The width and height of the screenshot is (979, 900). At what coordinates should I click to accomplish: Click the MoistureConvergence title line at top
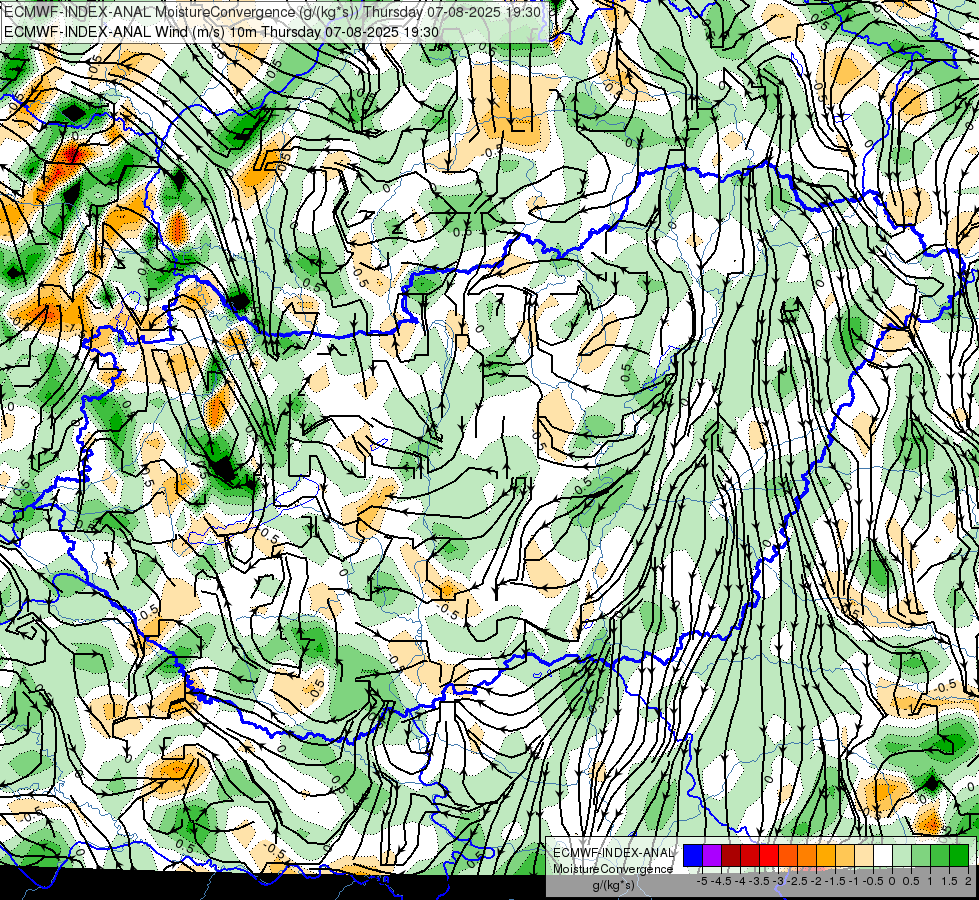(x=273, y=12)
